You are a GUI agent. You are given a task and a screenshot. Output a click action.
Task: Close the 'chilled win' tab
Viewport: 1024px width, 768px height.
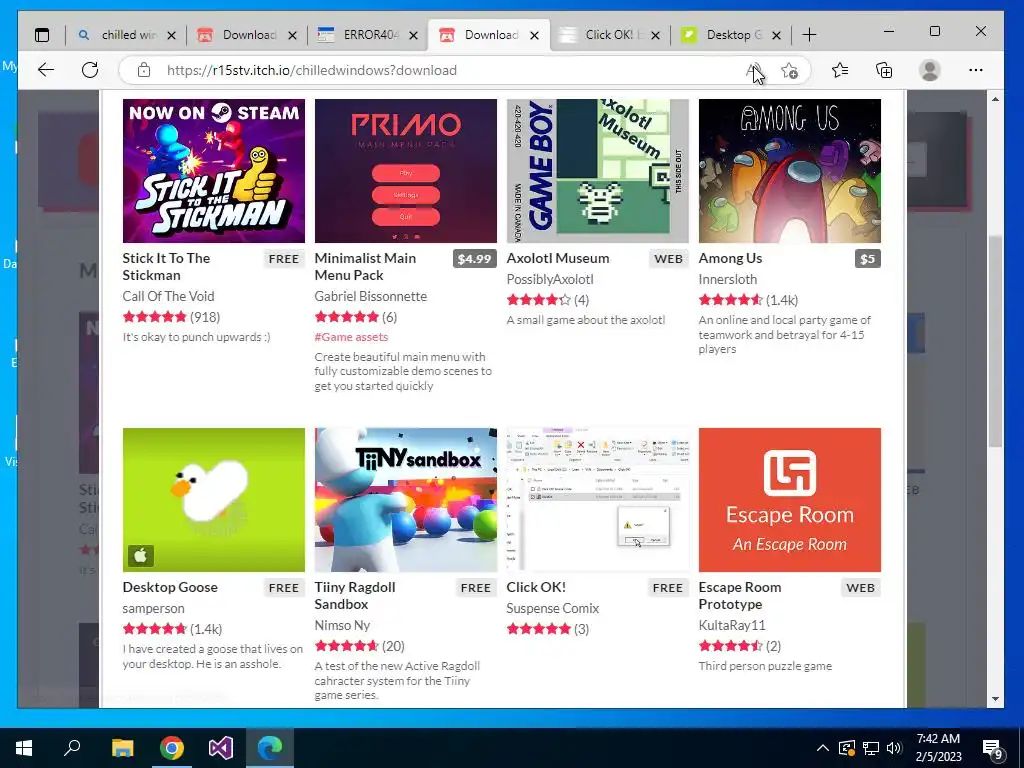[171, 35]
